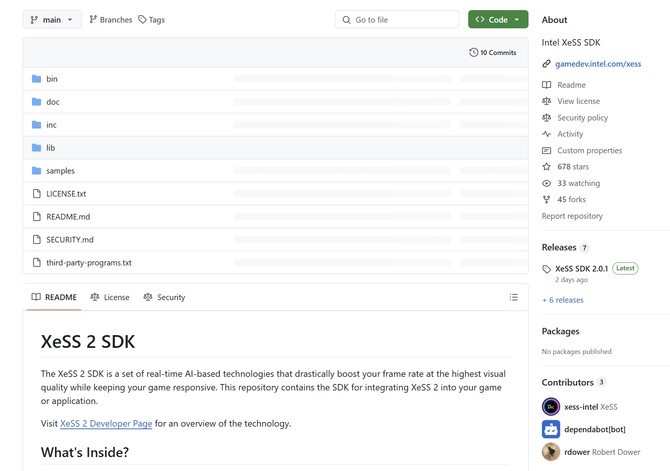Open the main branch dropdown

pos(52,20)
